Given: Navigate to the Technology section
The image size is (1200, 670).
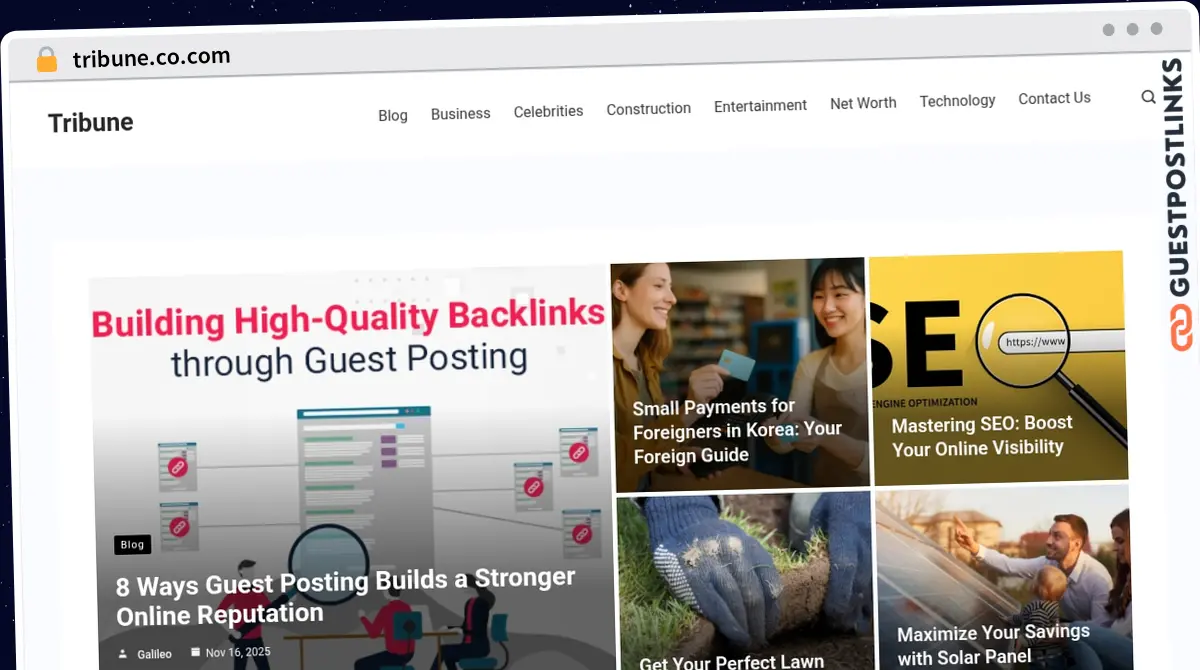Looking at the screenshot, I should [x=958, y=100].
